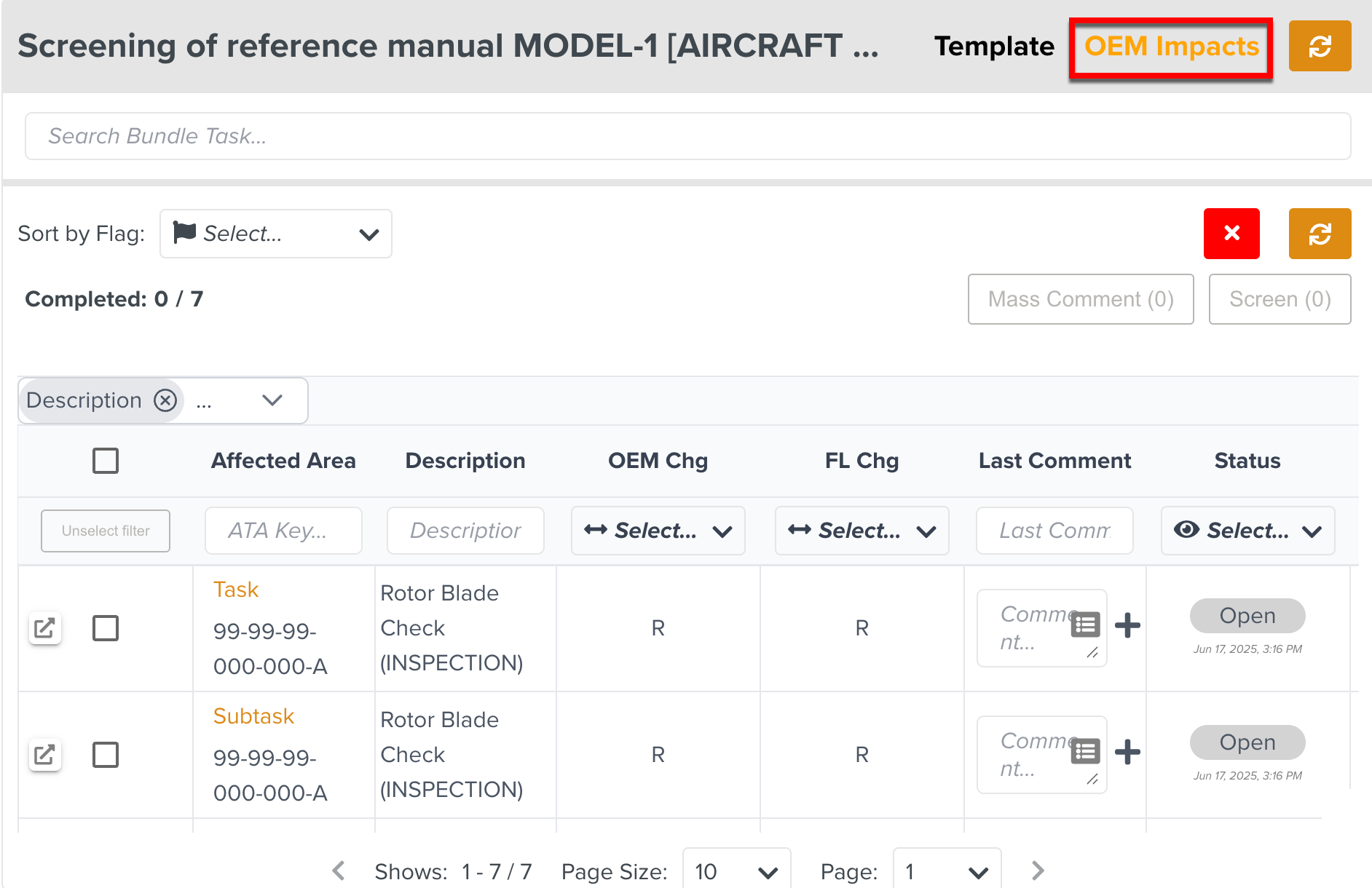
Task: Remove the Description tag with its X icon
Action: [165, 400]
